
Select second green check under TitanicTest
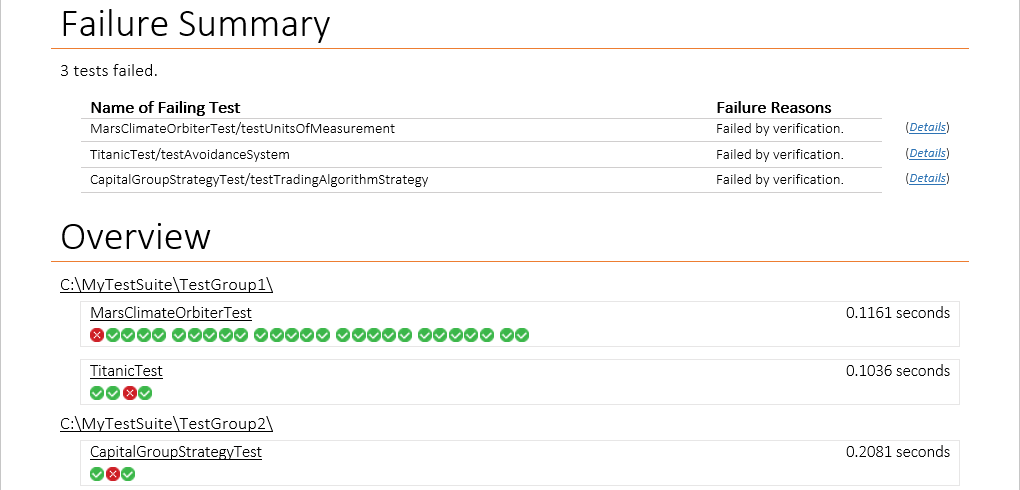(x=113, y=393)
